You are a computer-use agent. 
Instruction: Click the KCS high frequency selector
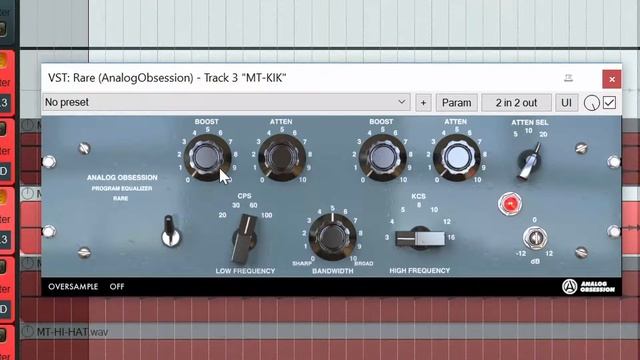click(x=420, y=238)
